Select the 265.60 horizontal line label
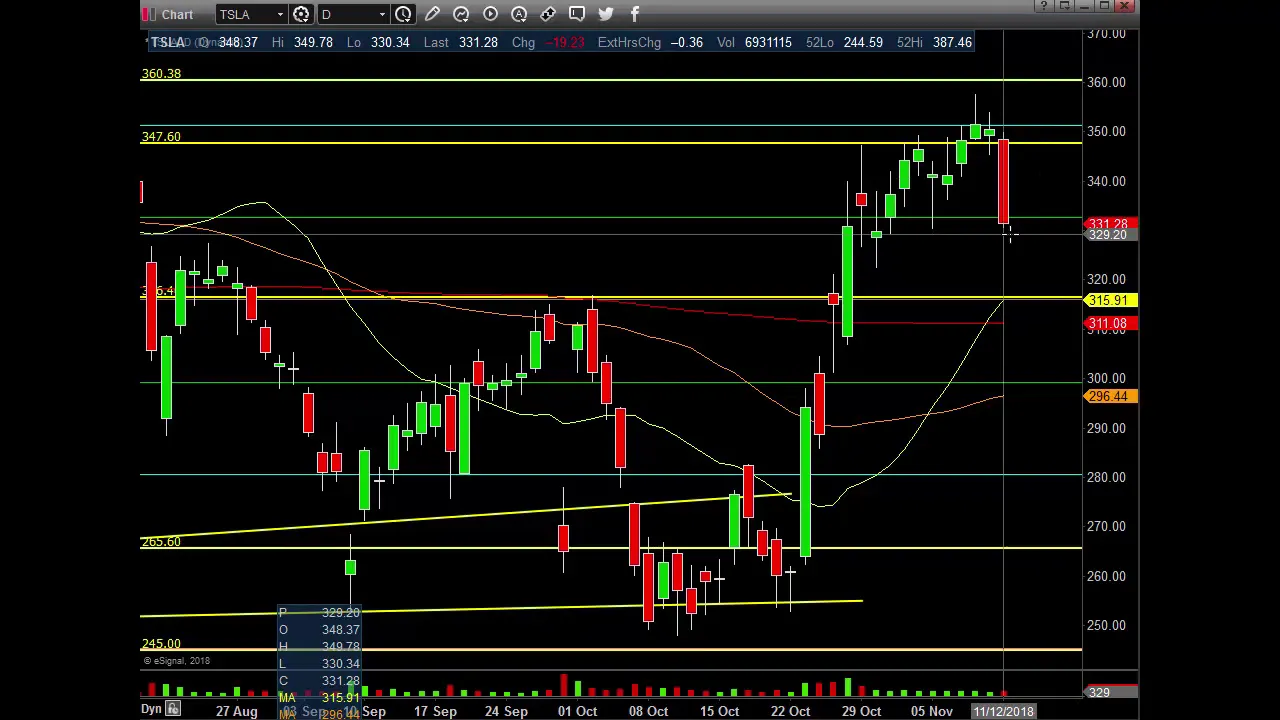1280x720 pixels. 161,541
